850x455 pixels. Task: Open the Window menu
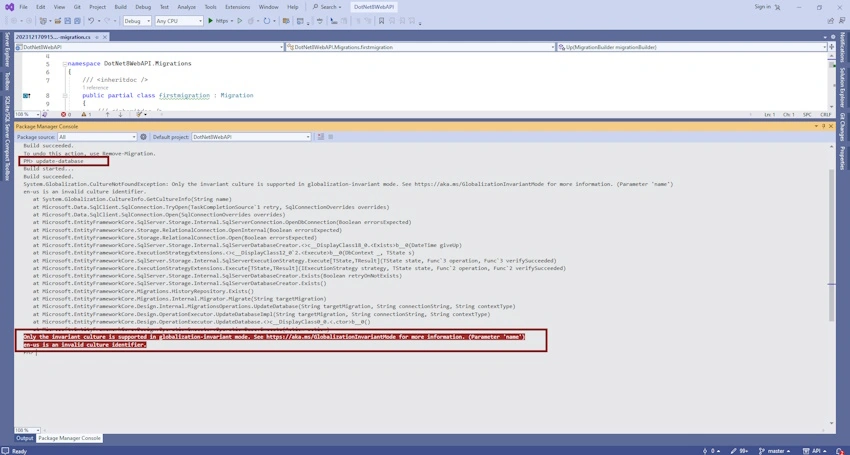coord(268,7)
